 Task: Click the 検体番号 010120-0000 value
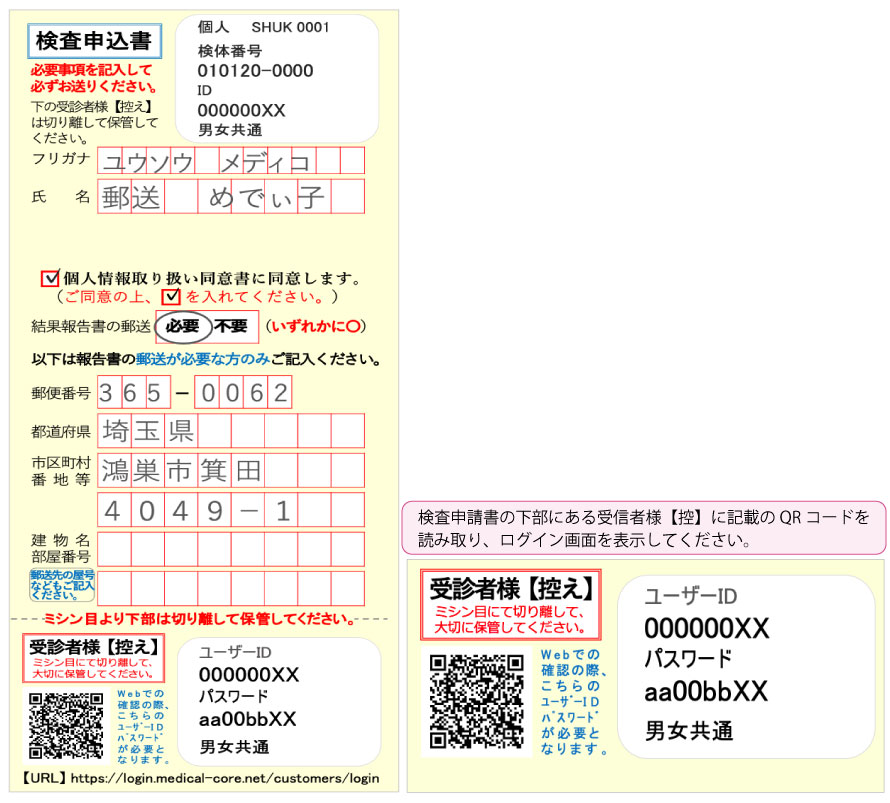click(255, 71)
